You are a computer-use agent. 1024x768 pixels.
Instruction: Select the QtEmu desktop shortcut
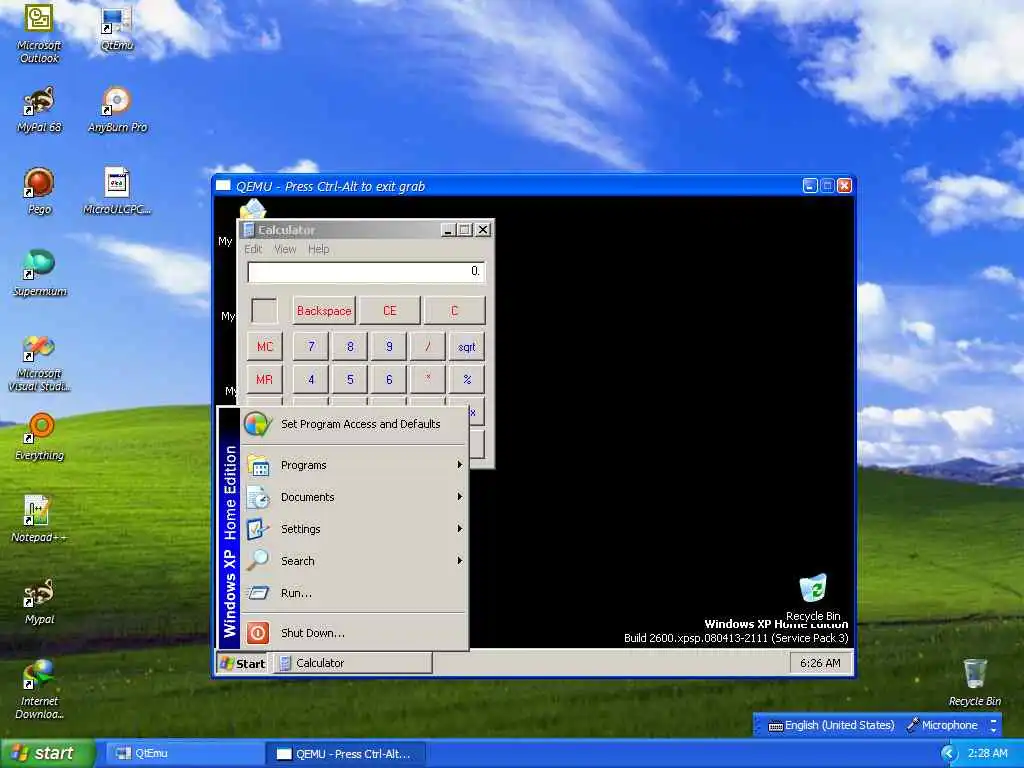[x=117, y=29]
